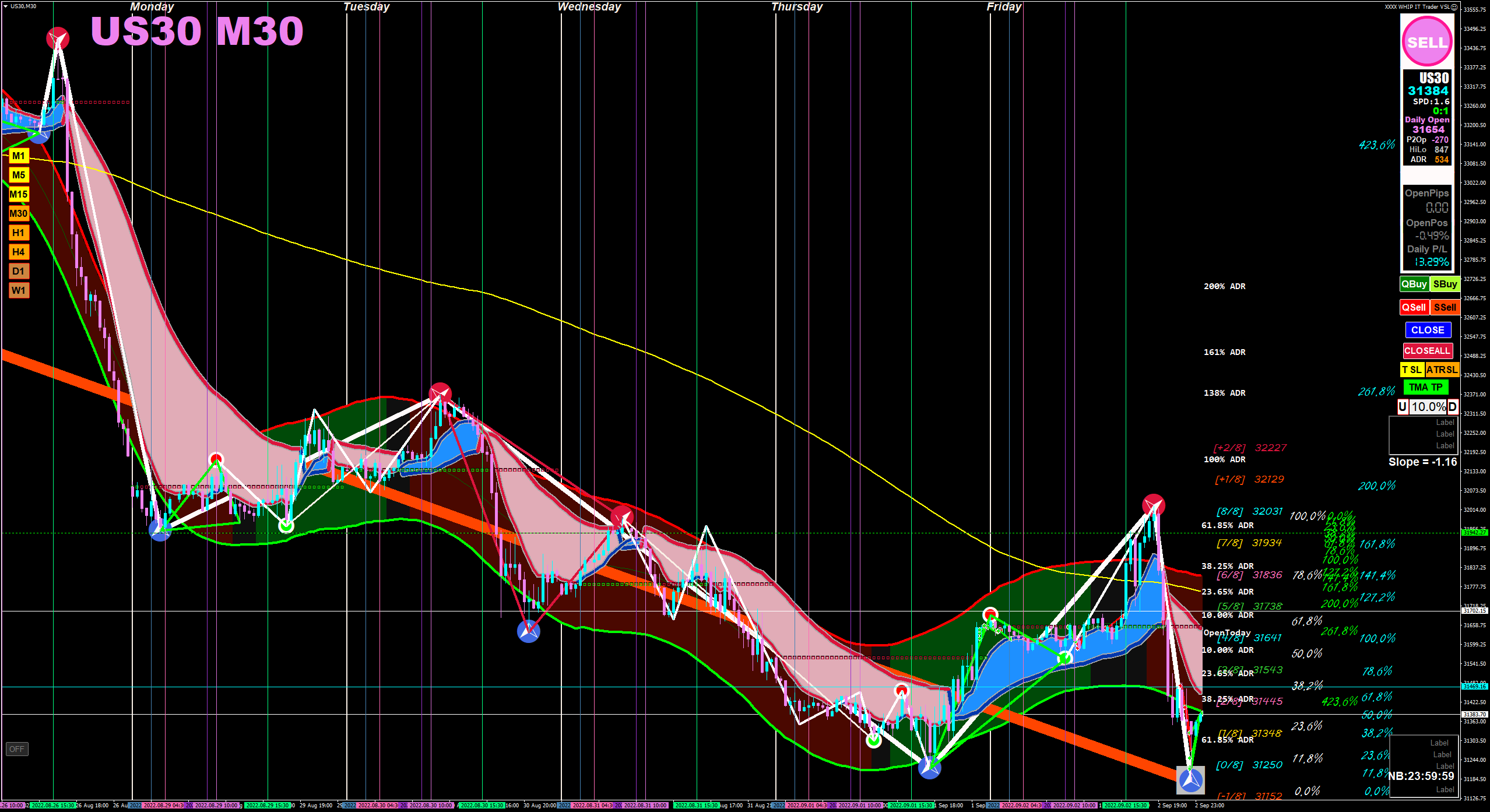1490x812 pixels.
Task: Click the green TMA TP button
Action: 1425,387
